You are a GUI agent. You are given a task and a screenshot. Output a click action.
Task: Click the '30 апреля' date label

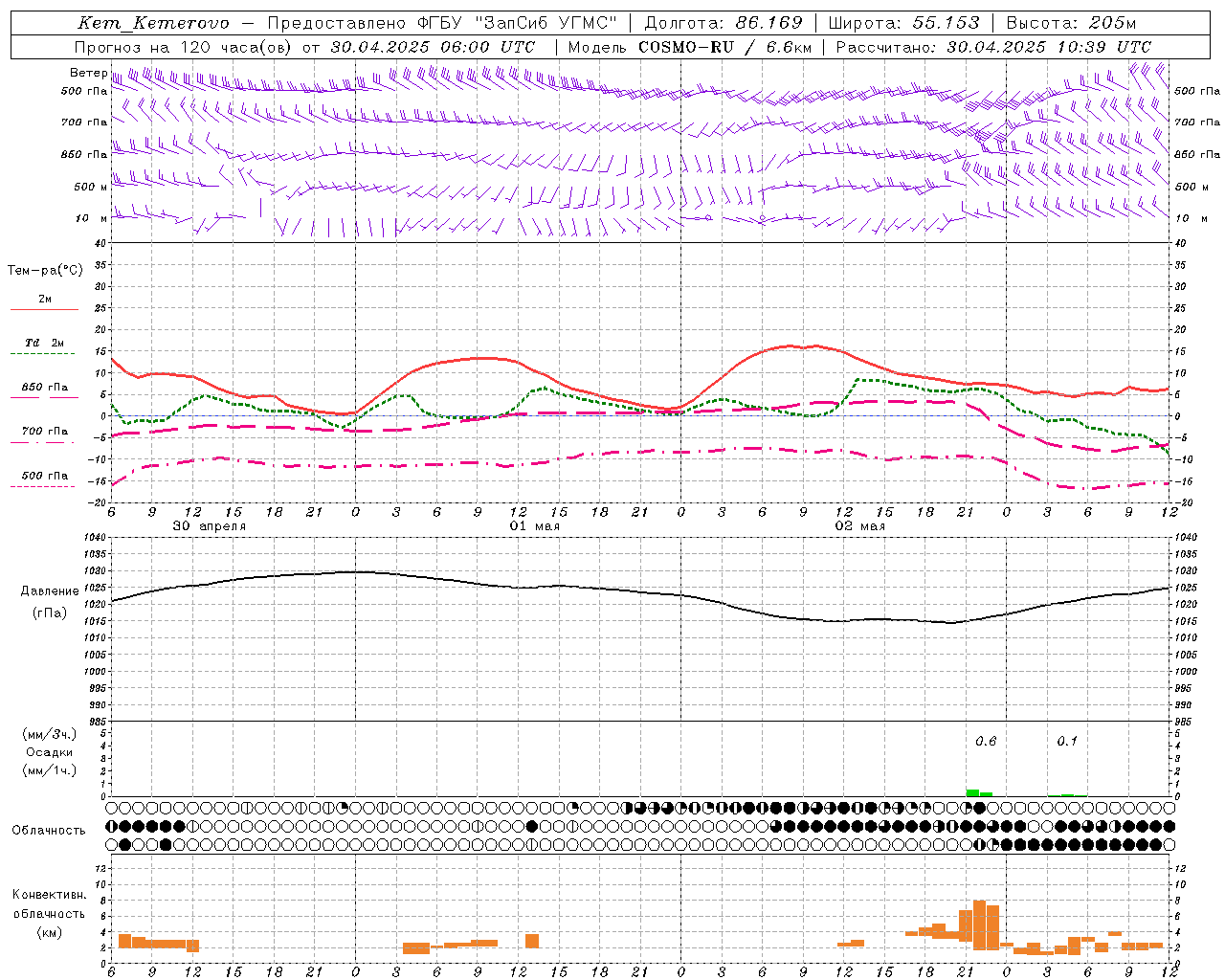tap(210, 525)
